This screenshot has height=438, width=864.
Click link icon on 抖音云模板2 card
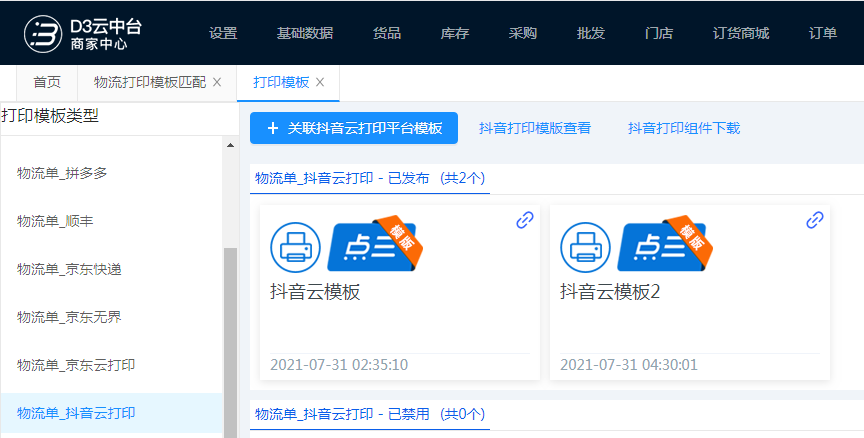coord(814,220)
